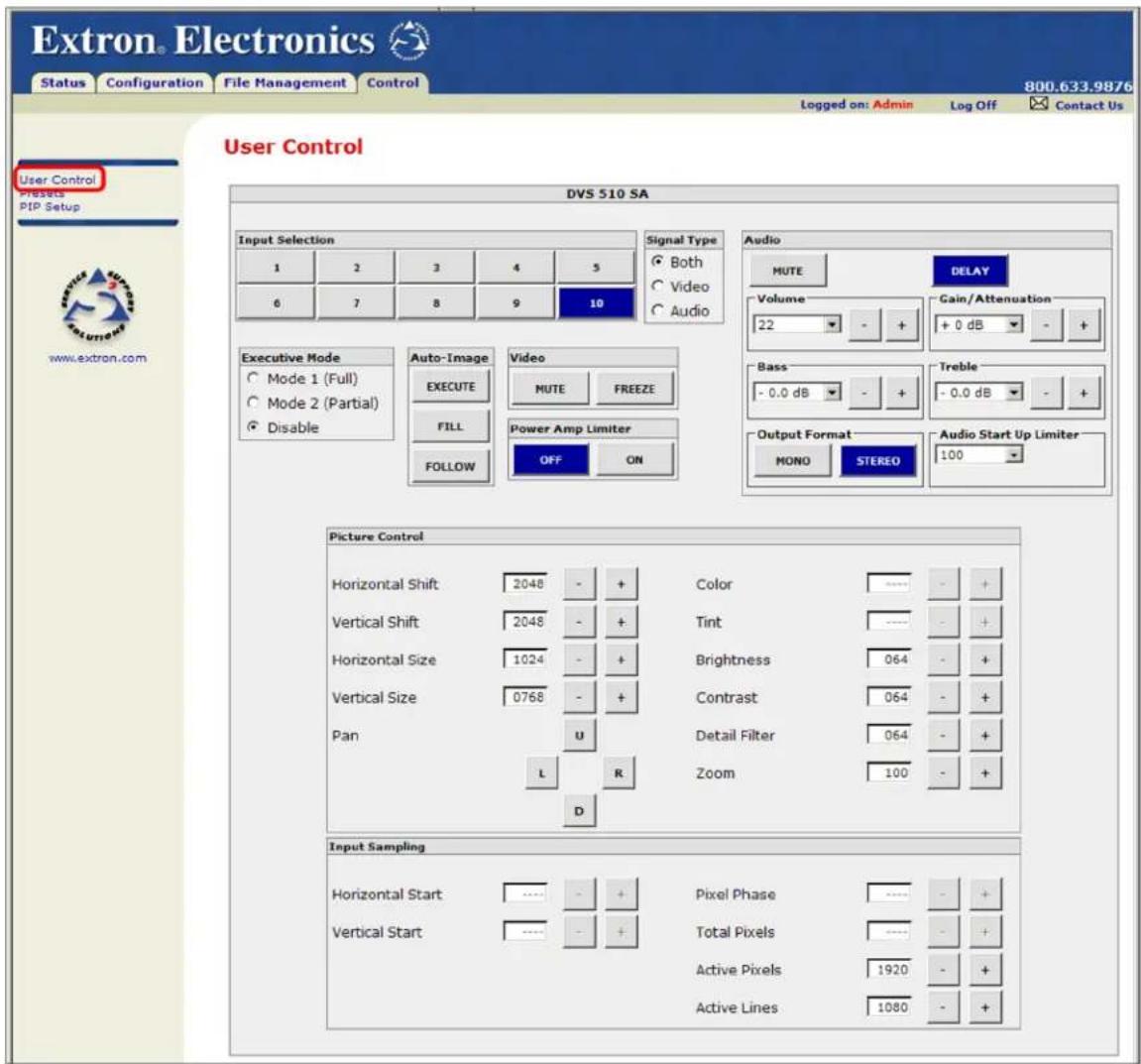1141x1064 pixels.
Task: Increase Horizontal Shift with plus button
Action: pos(622,584)
